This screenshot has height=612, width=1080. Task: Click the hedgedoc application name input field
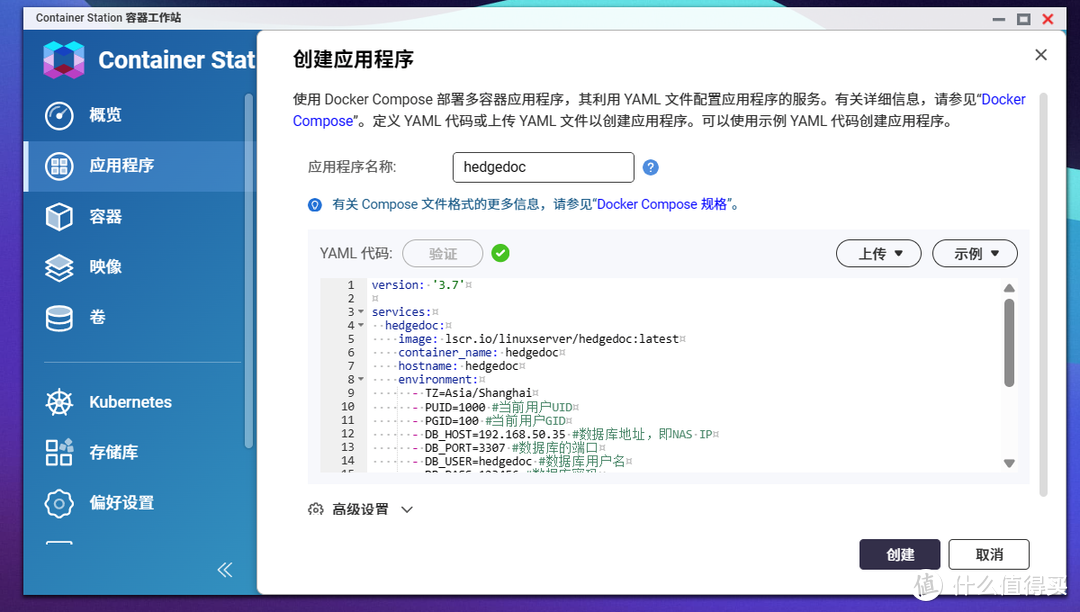point(543,167)
